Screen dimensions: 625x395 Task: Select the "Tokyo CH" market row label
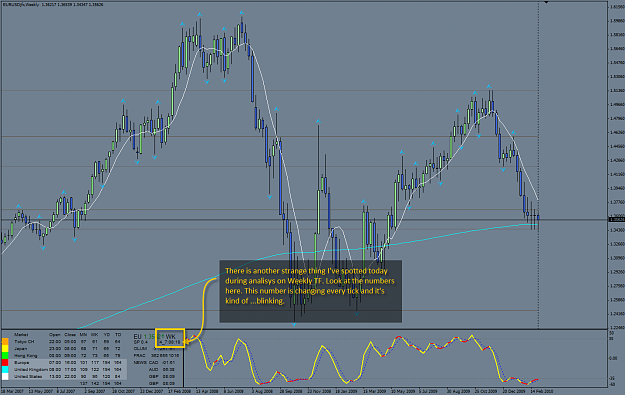(x=24, y=342)
